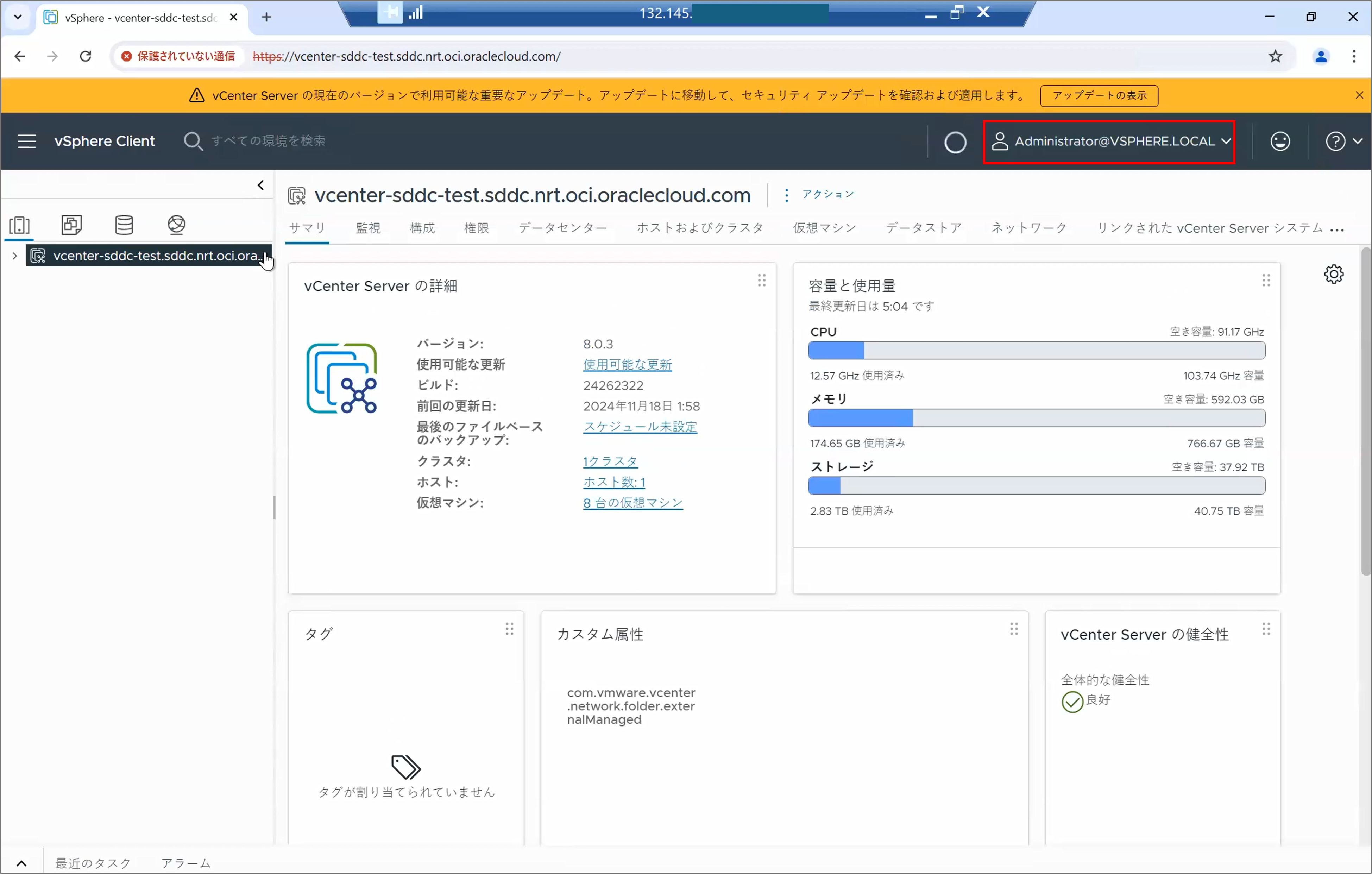This screenshot has height=874, width=1372.
Task: Click the vCenter Server logo image
Action: point(342,378)
